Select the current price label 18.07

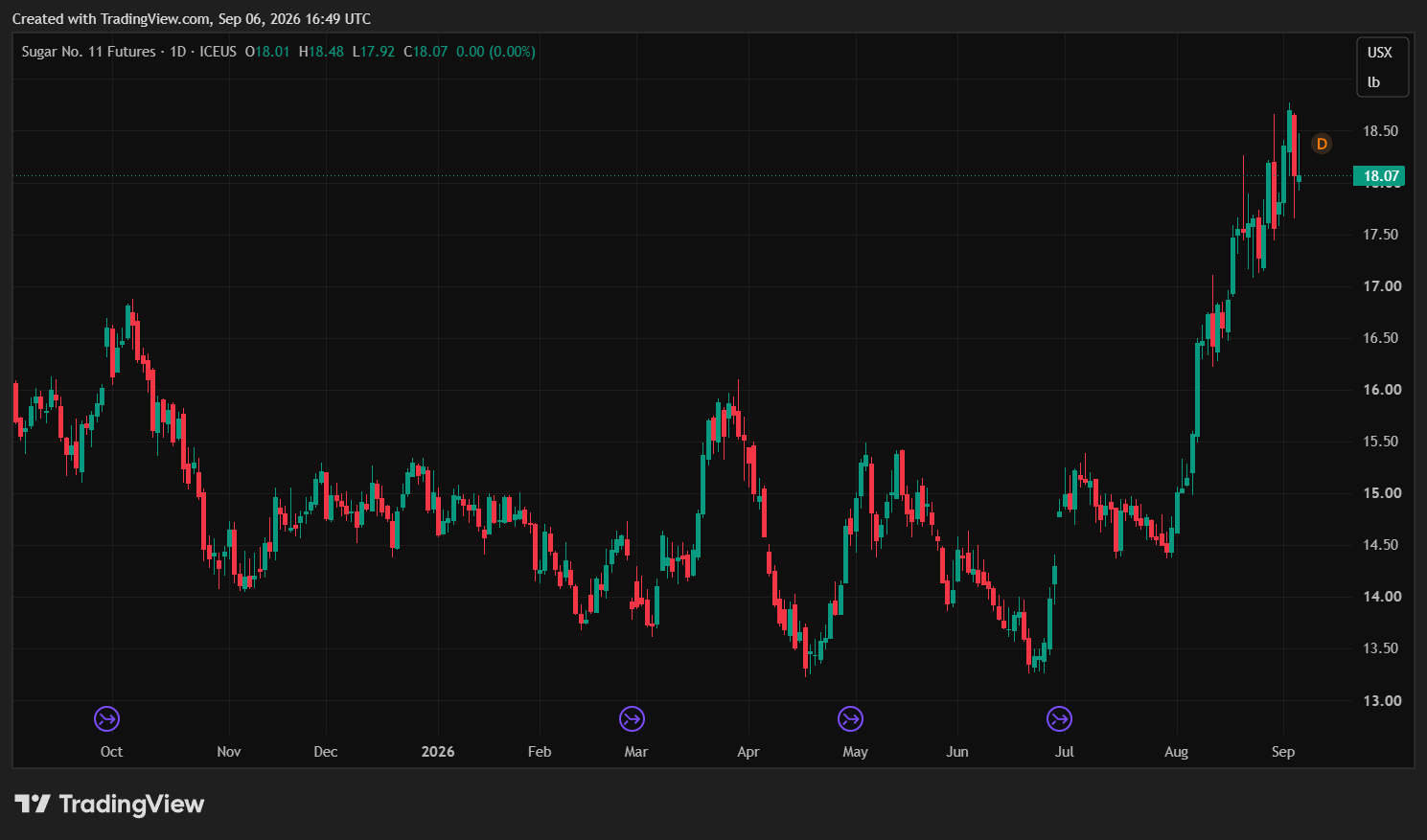1380,176
